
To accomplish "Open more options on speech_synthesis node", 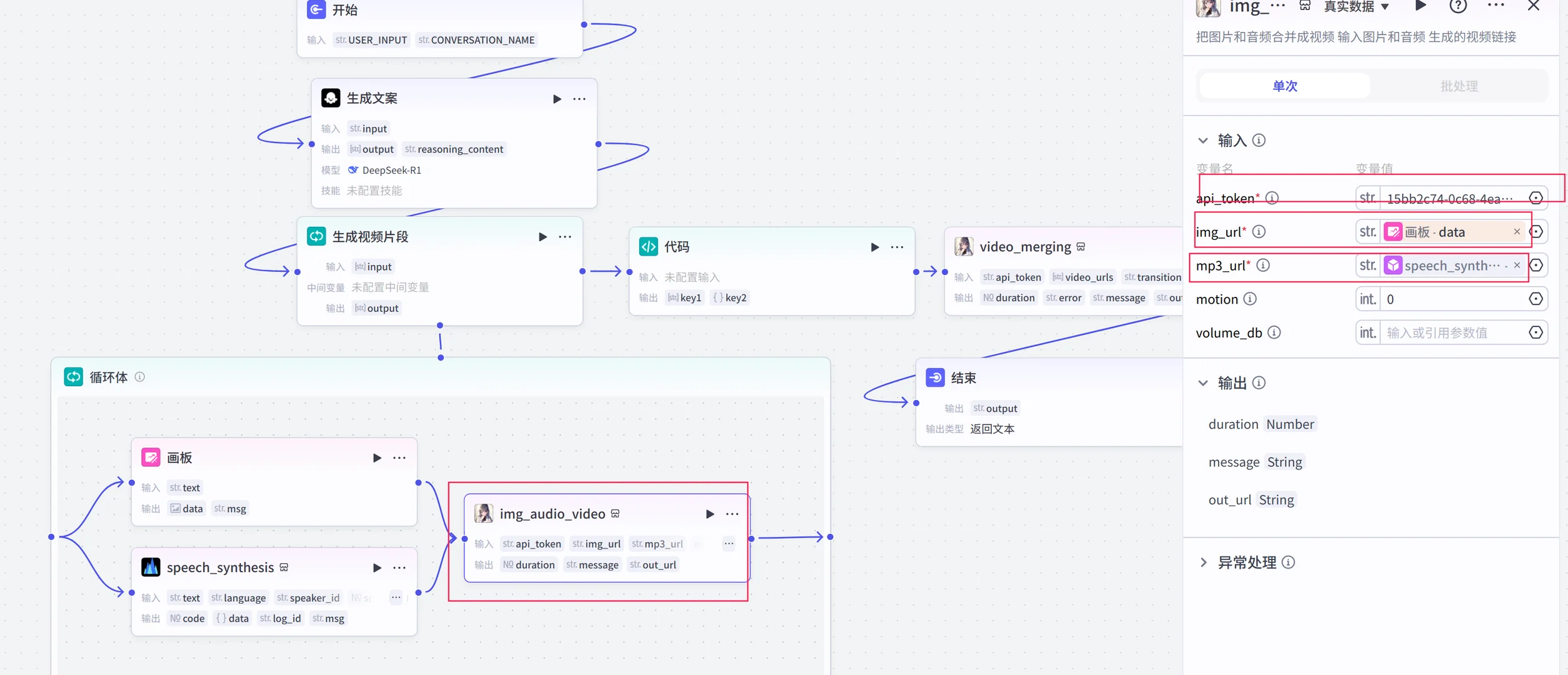I will 399,567.
